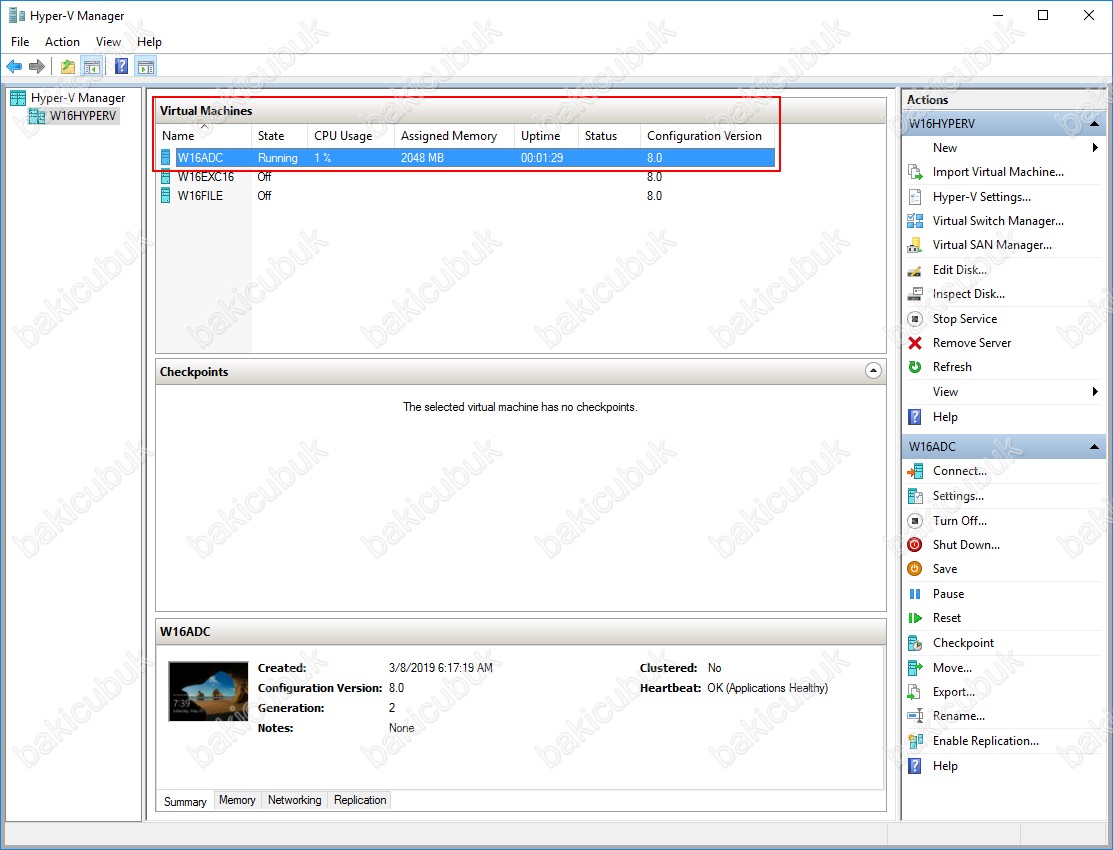Expand the New submenu arrow

tap(1095, 148)
